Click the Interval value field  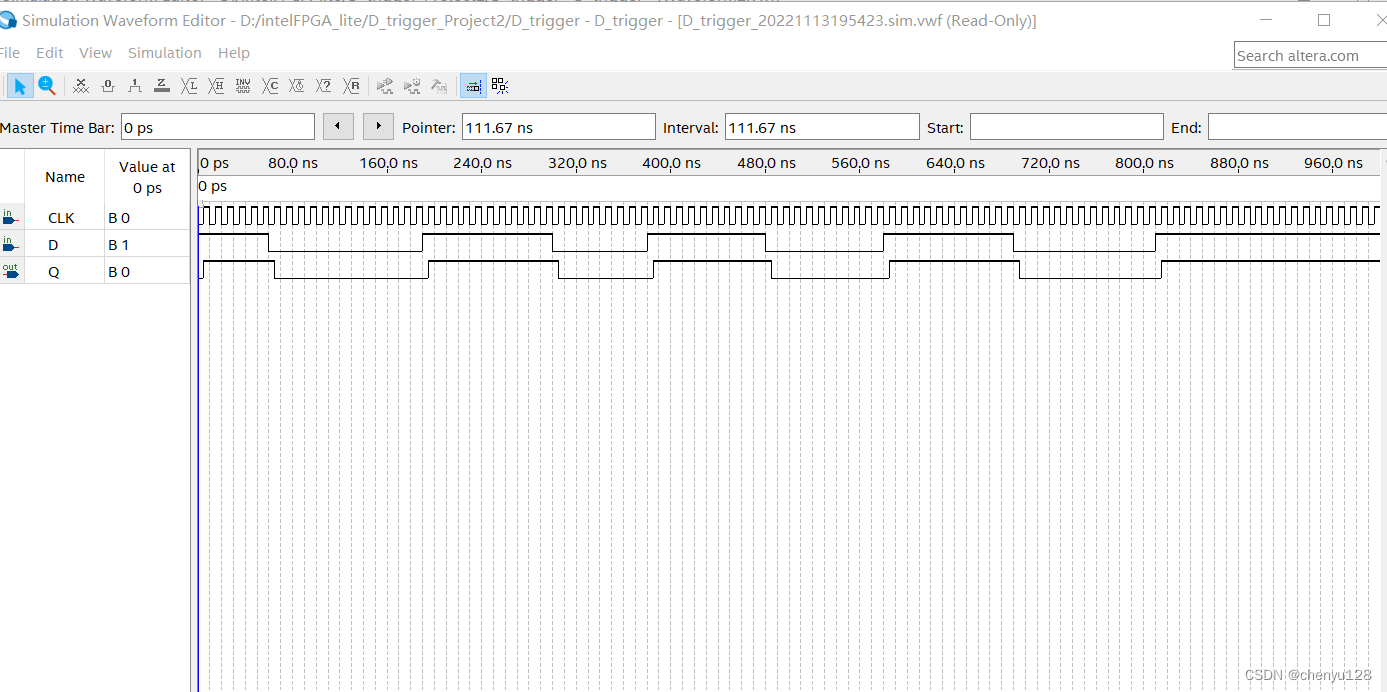[822, 128]
